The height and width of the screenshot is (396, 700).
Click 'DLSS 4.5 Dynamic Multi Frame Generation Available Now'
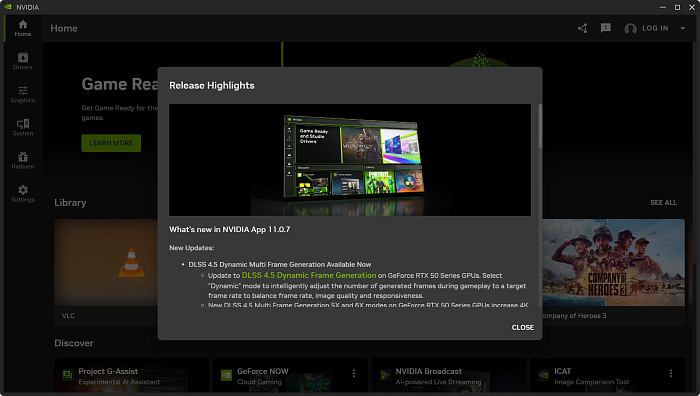pos(280,264)
